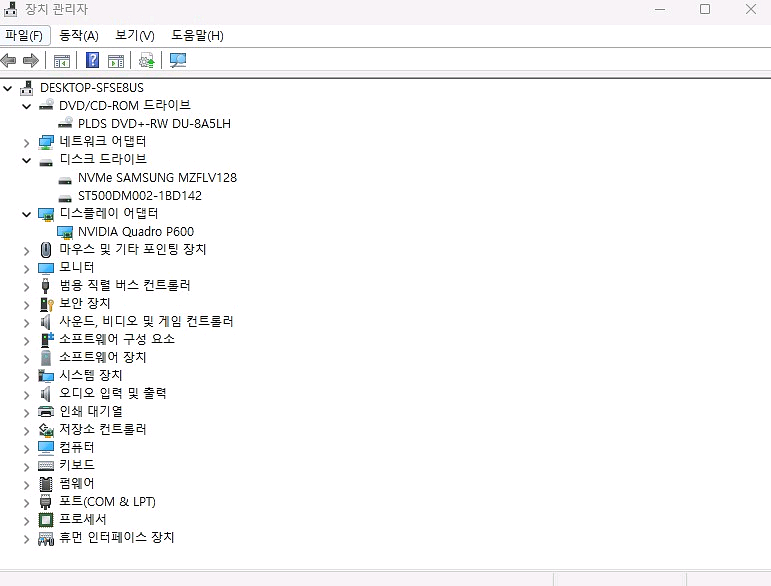The image size is (771, 586).
Task: Click the show/hide console tree toolbar icon
Action: pos(61,61)
